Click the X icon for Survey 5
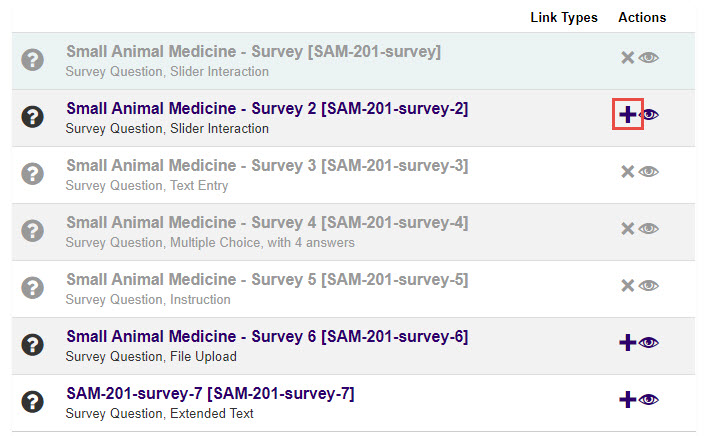Image resolution: width=704 pixels, height=436 pixels. [x=627, y=286]
